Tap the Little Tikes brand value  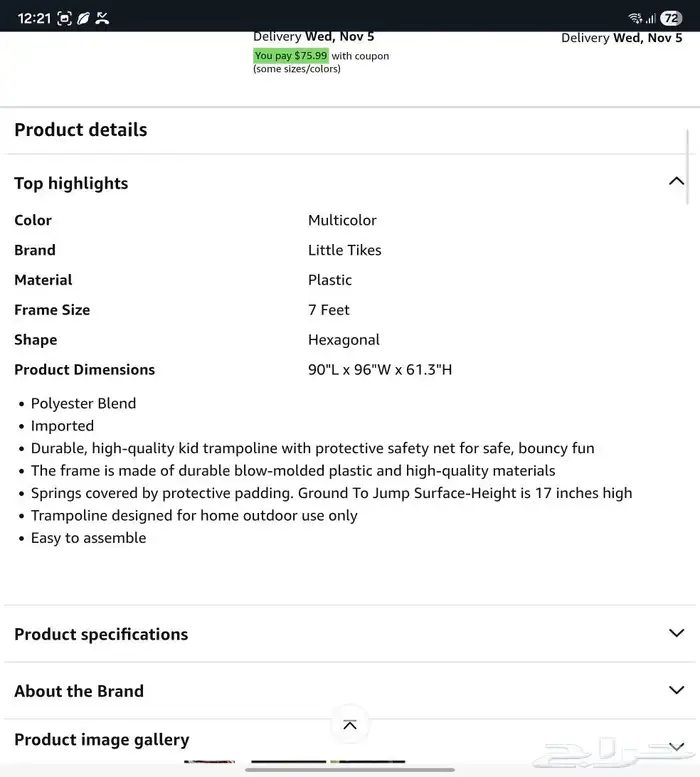point(344,250)
